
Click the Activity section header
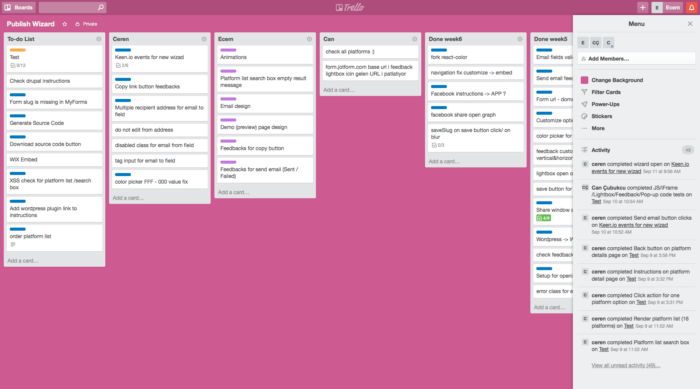(x=600, y=150)
